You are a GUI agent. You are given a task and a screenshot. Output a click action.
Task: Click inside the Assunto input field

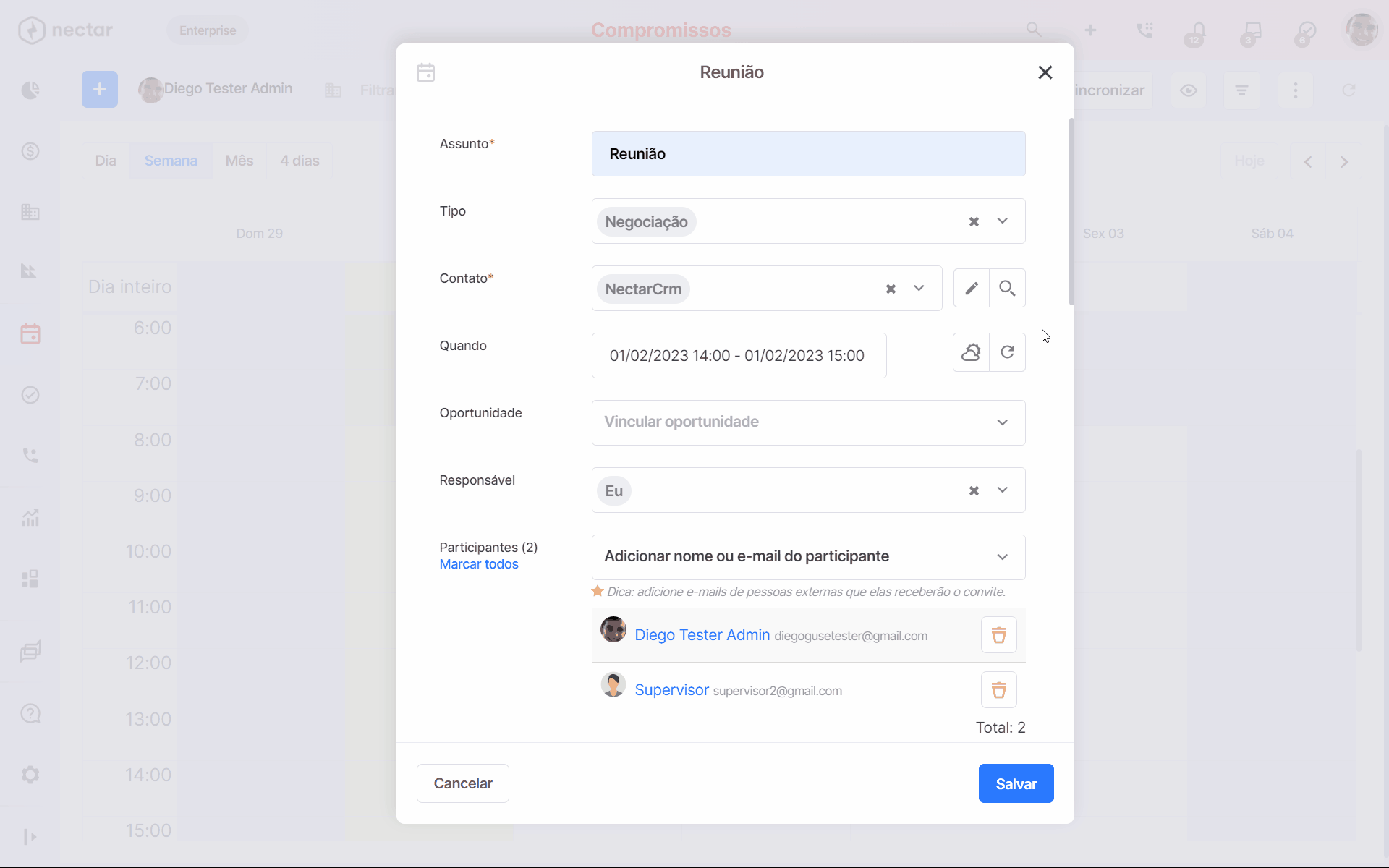coord(808,153)
